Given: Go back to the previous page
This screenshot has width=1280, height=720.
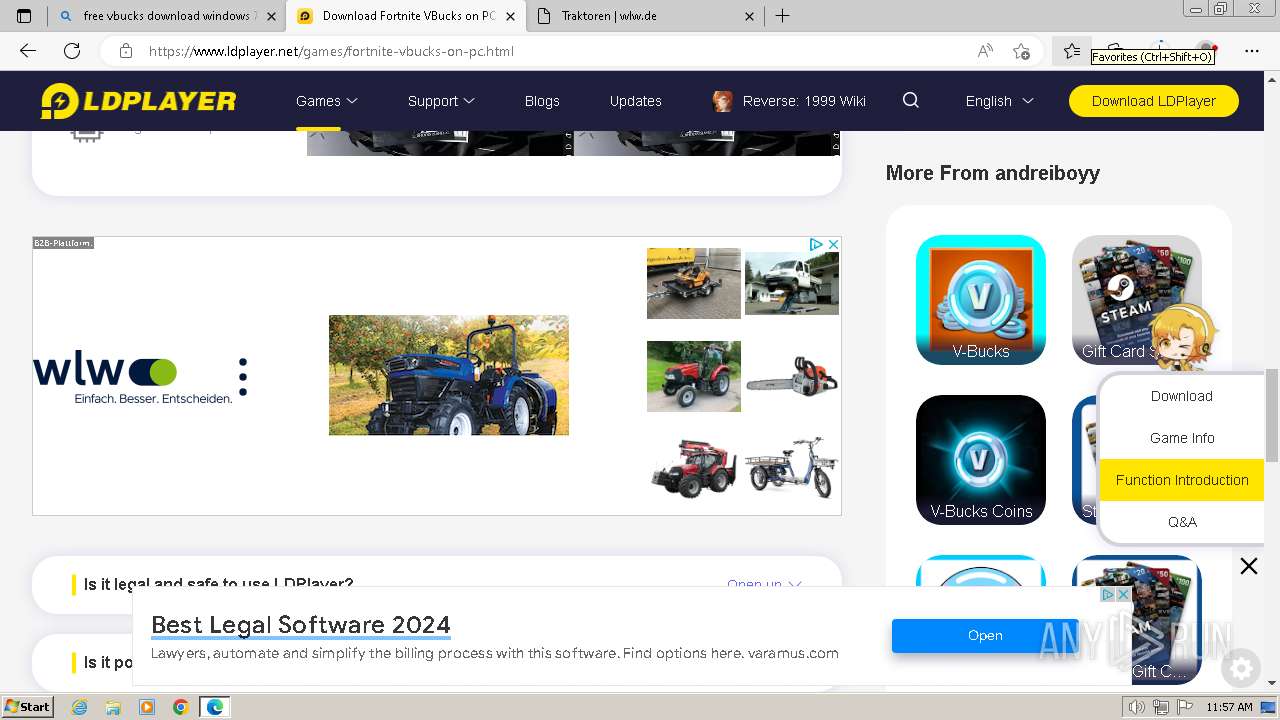Looking at the screenshot, I should tap(28, 51).
